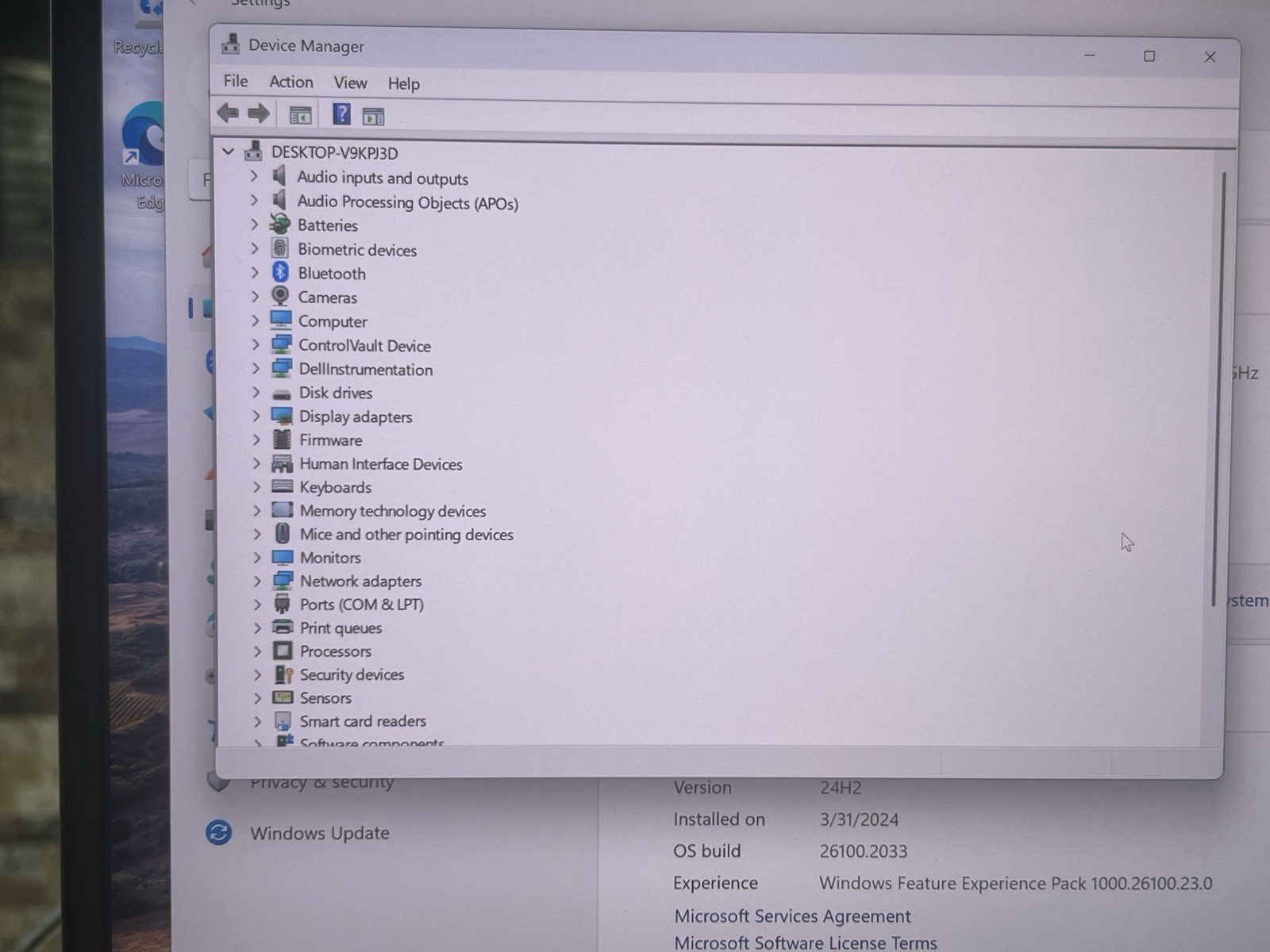Viewport: 1270px width, 952px height.
Task: Click the Device Manager title bar icon
Action: pyautogui.click(x=231, y=44)
